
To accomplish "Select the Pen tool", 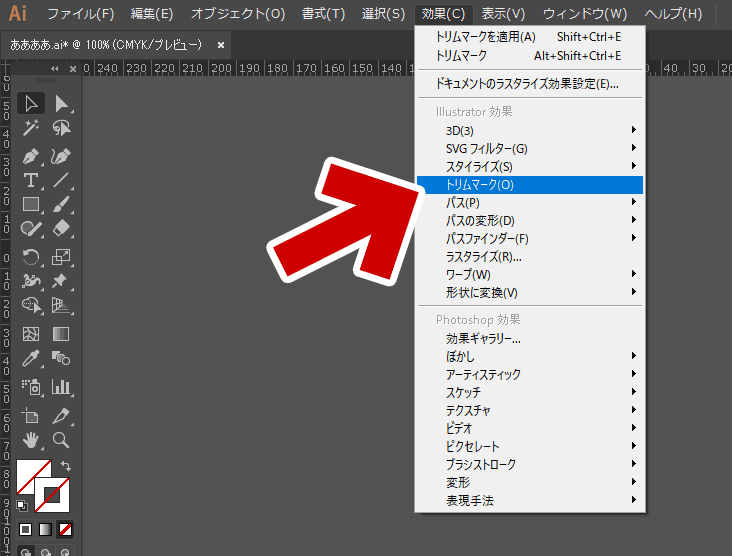I will click(31, 156).
